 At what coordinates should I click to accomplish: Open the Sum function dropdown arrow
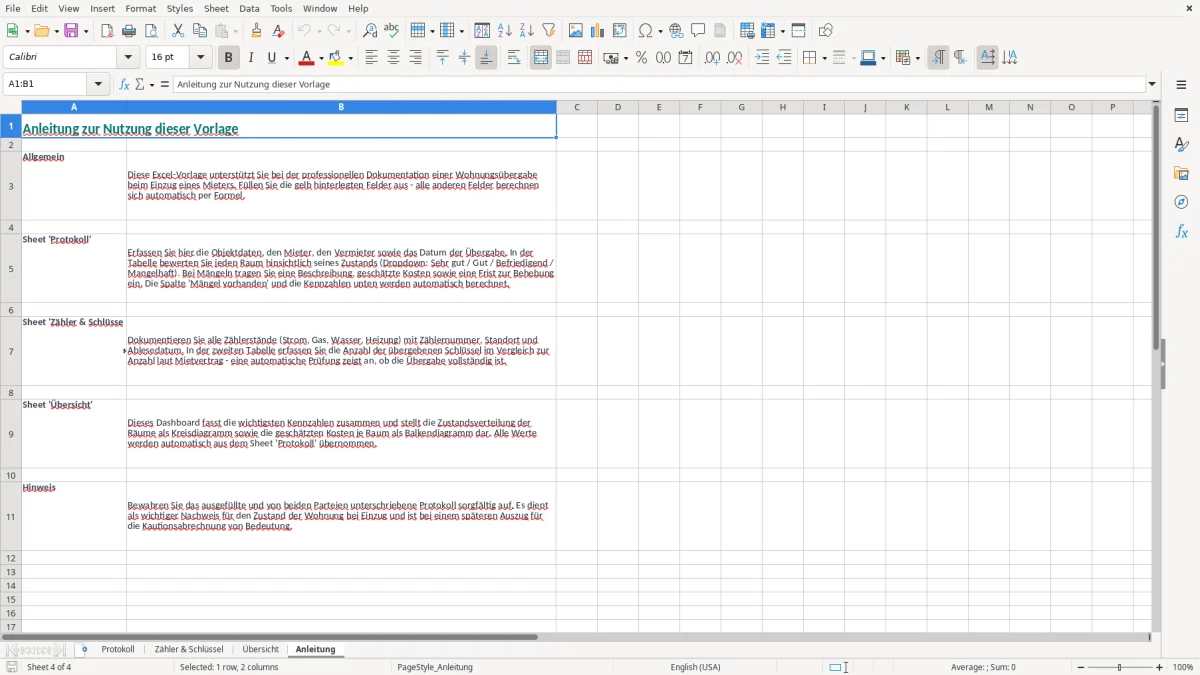click(x=152, y=85)
